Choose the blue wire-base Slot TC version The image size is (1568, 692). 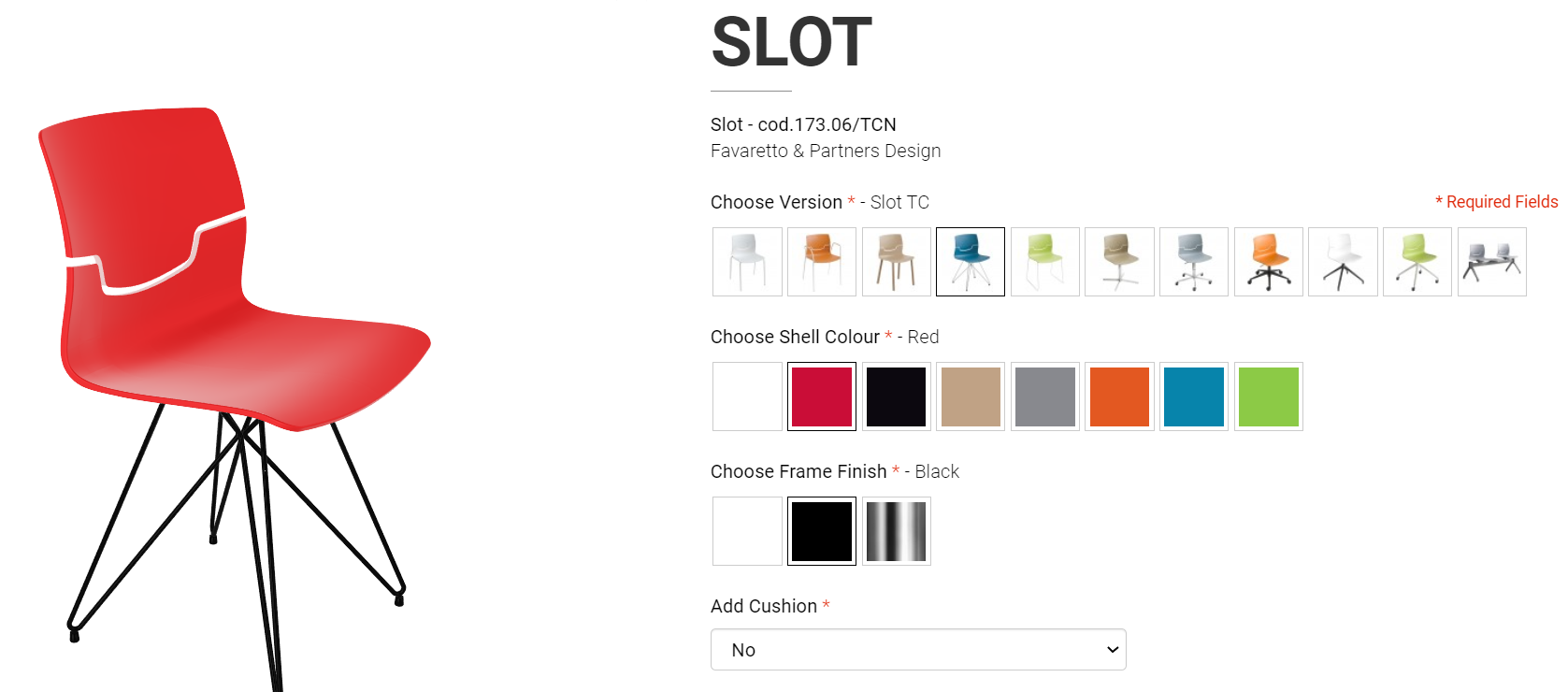[x=971, y=262]
